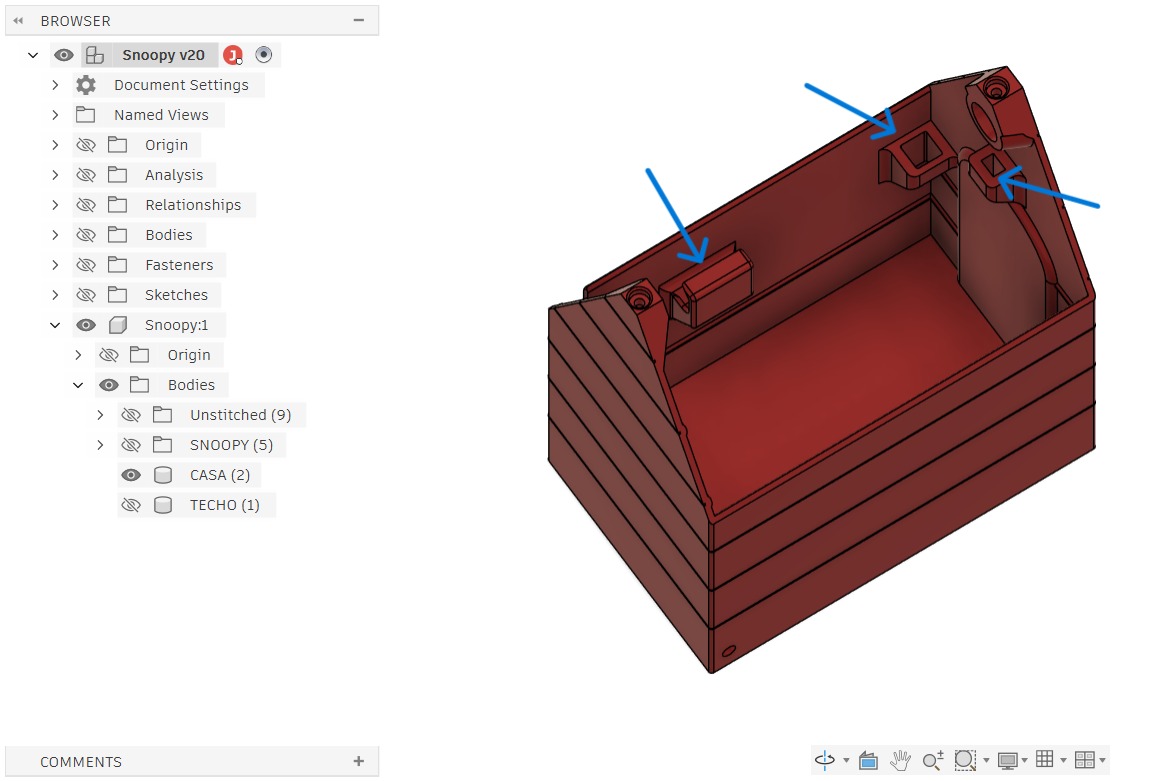Viewport: 1158px width, 781px height.
Task: Click the Display Settings monitor icon
Action: pos(1007,760)
